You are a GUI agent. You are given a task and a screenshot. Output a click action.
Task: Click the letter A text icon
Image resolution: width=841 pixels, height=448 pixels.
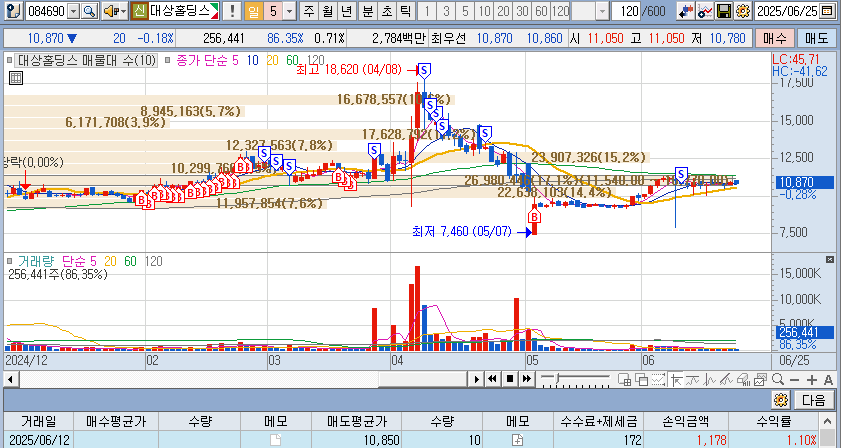828,379
